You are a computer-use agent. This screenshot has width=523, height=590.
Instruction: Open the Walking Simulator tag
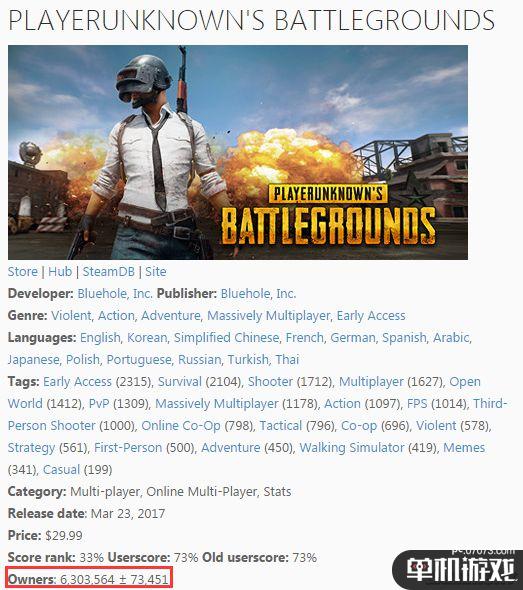(352, 448)
